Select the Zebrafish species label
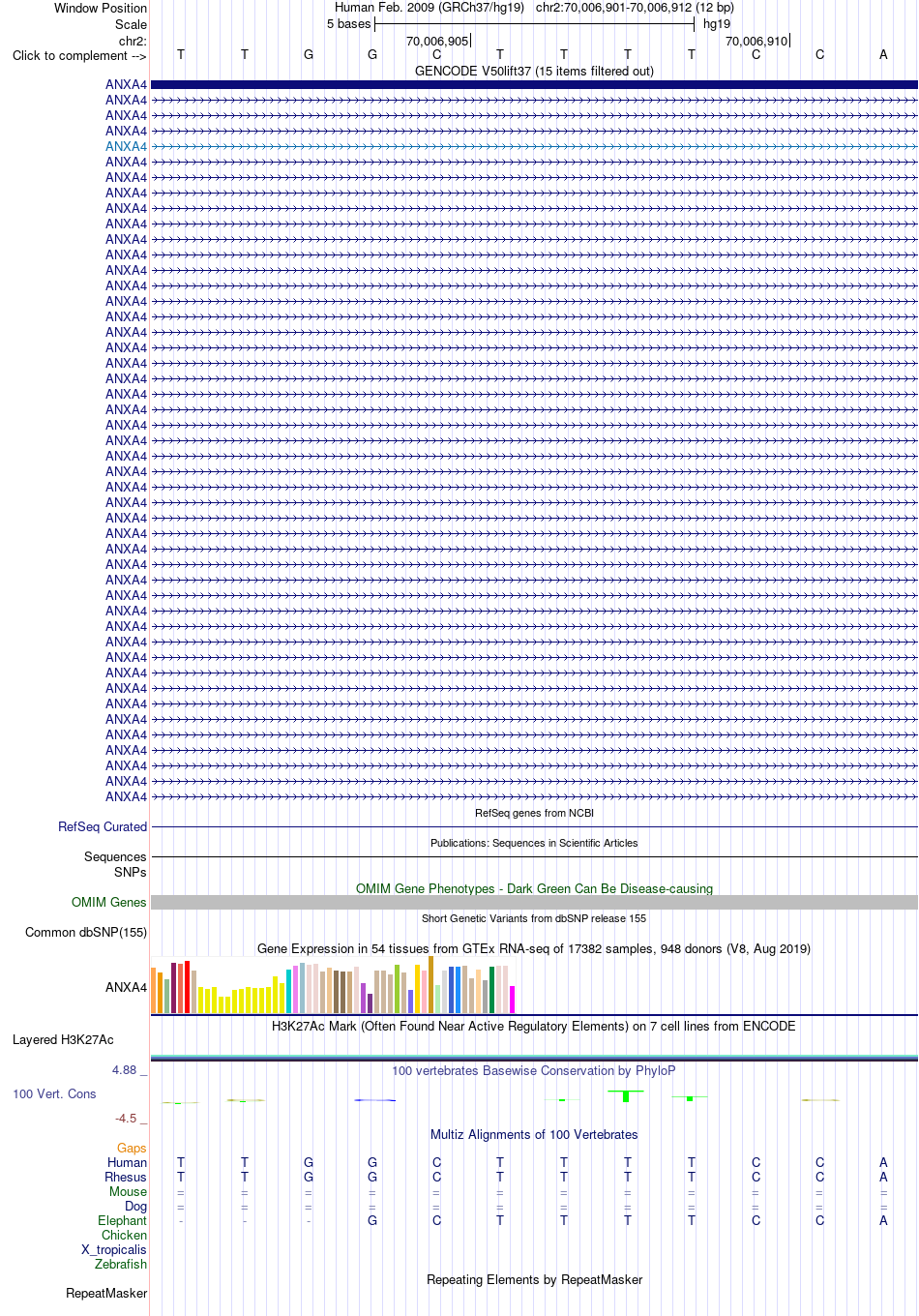The height and width of the screenshot is (1316, 919). (x=121, y=1264)
